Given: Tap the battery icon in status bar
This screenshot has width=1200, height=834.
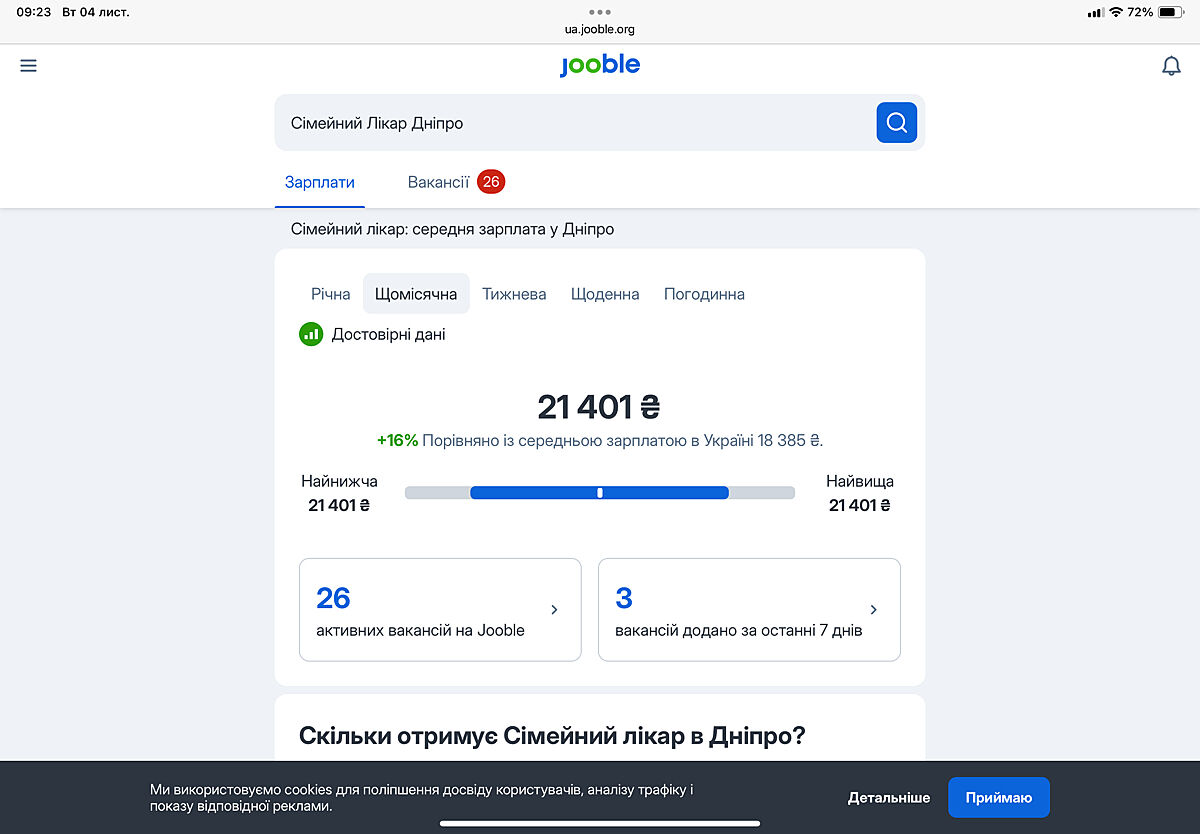Looking at the screenshot, I should tap(1171, 12).
